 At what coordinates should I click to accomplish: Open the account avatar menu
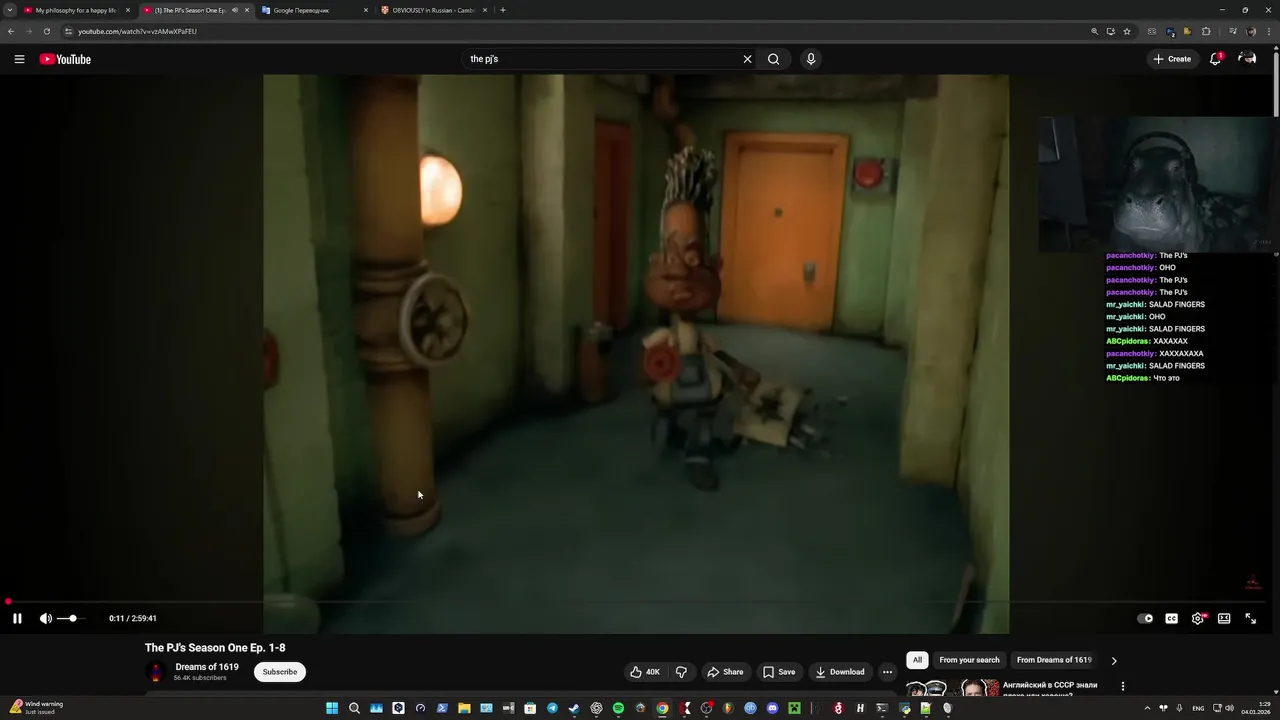[x=1247, y=59]
